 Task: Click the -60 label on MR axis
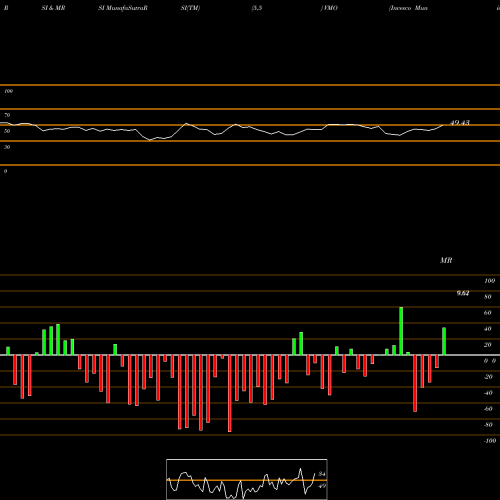[x=488, y=409]
